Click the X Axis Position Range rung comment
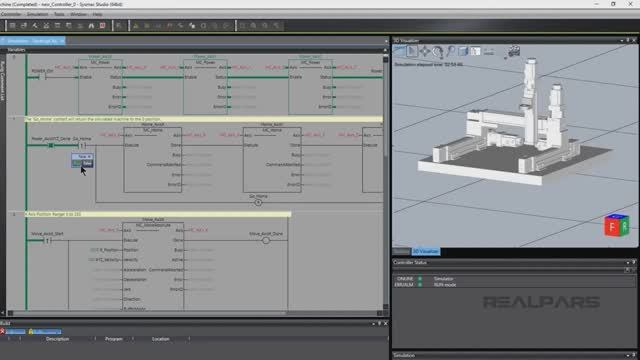Image resolution: width=640 pixels, height=360 pixels. point(158,214)
